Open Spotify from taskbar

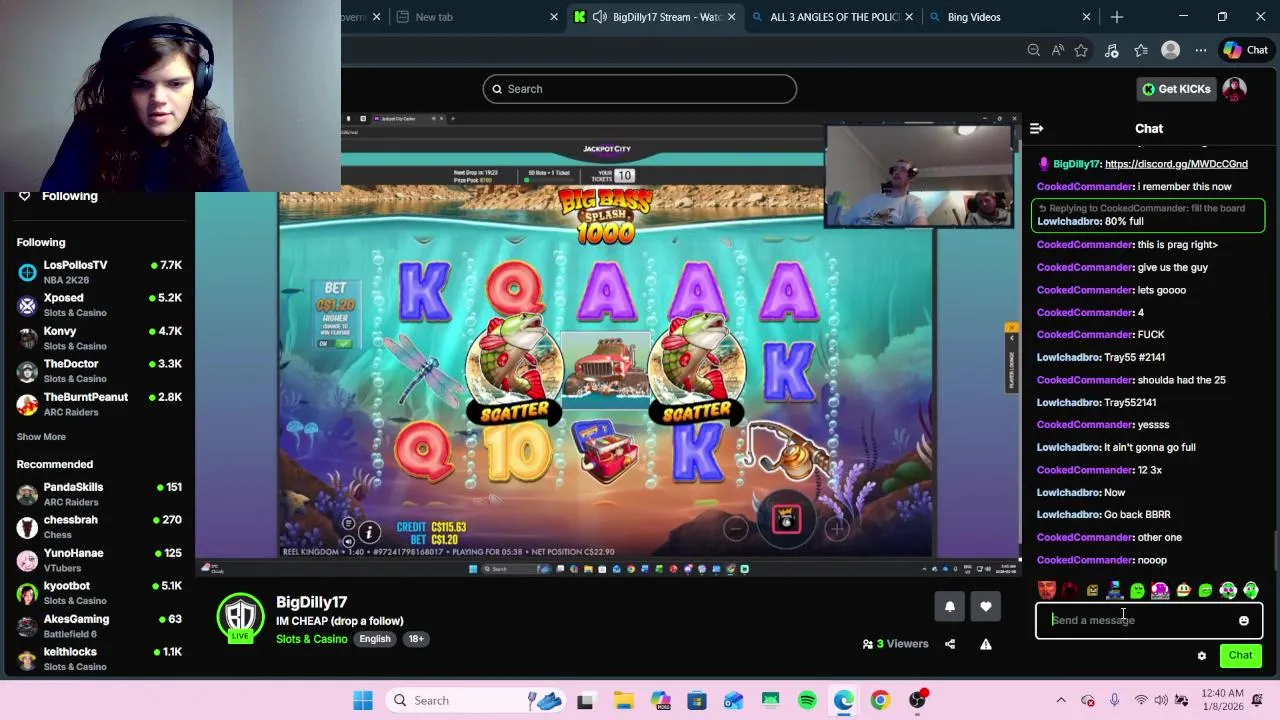coord(807,701)
